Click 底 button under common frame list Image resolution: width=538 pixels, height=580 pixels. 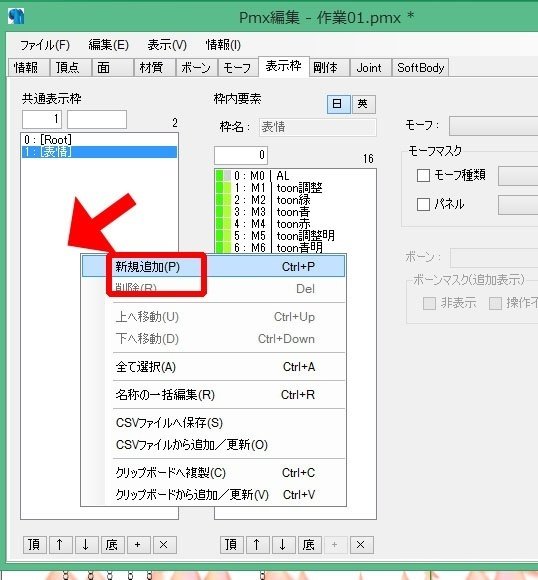[112, 544]
